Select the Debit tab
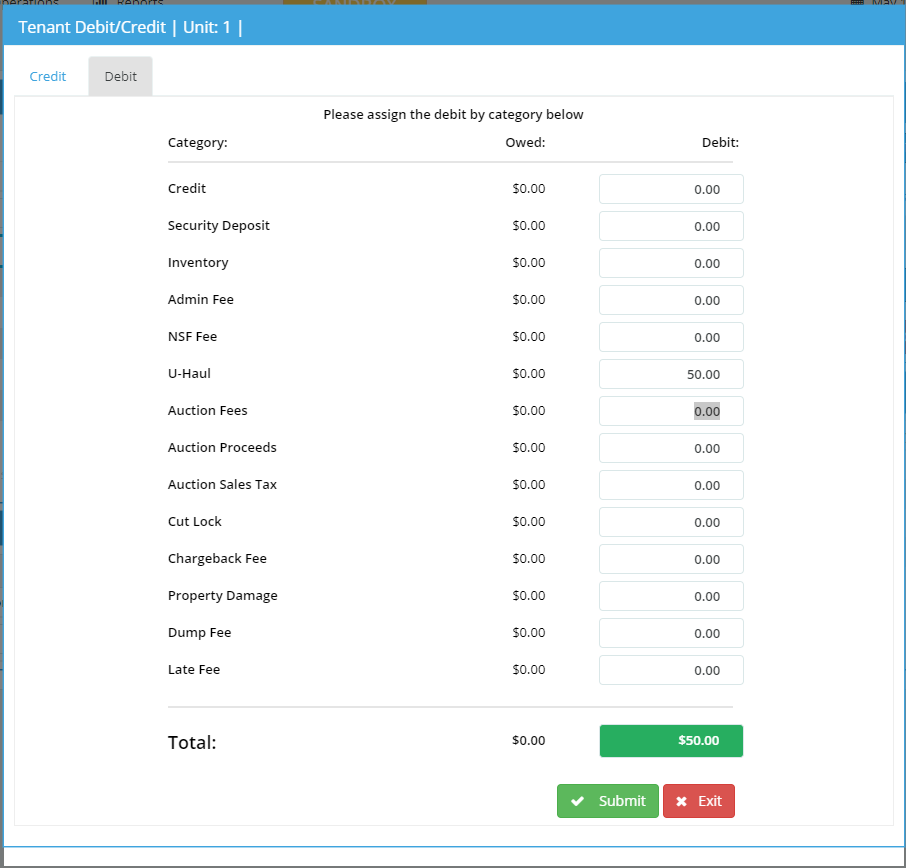This screenshot has height=868, width=906. (120, 76)
